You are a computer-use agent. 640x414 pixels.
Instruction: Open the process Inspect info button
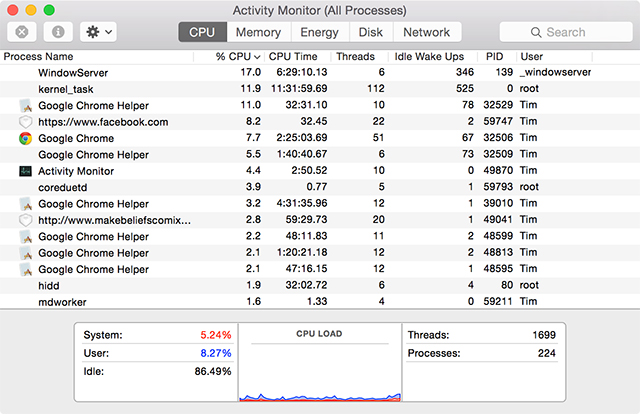click(58, 32)
